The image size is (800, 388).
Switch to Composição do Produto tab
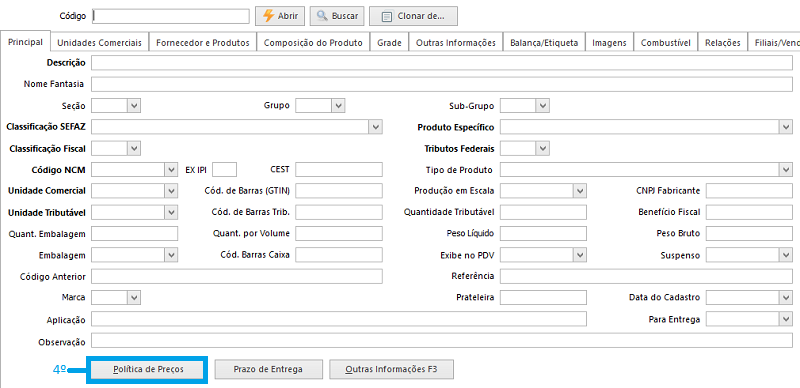tap(313, 43)
